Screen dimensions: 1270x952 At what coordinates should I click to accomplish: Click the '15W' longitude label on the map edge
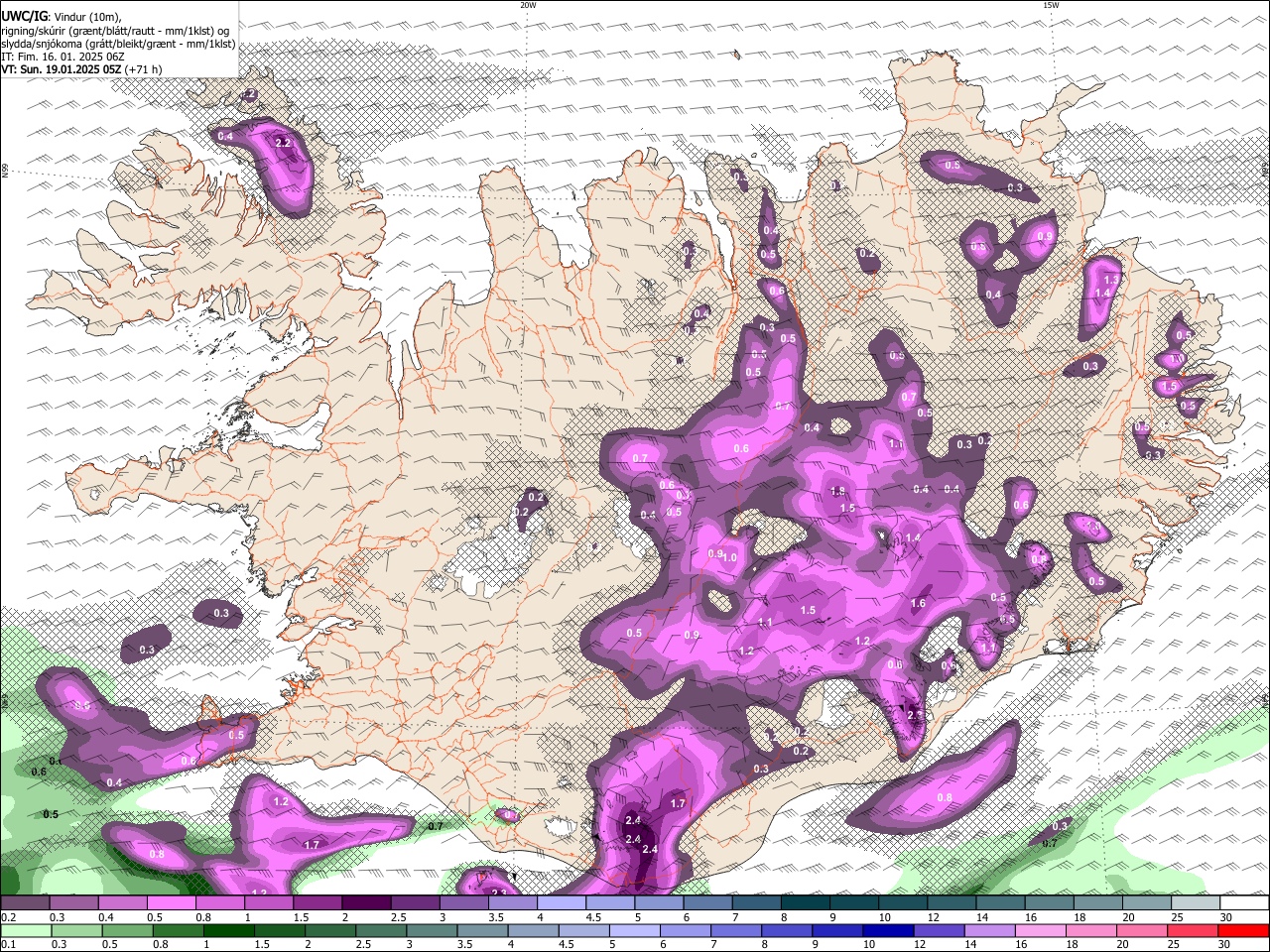tap(1051, 5)
